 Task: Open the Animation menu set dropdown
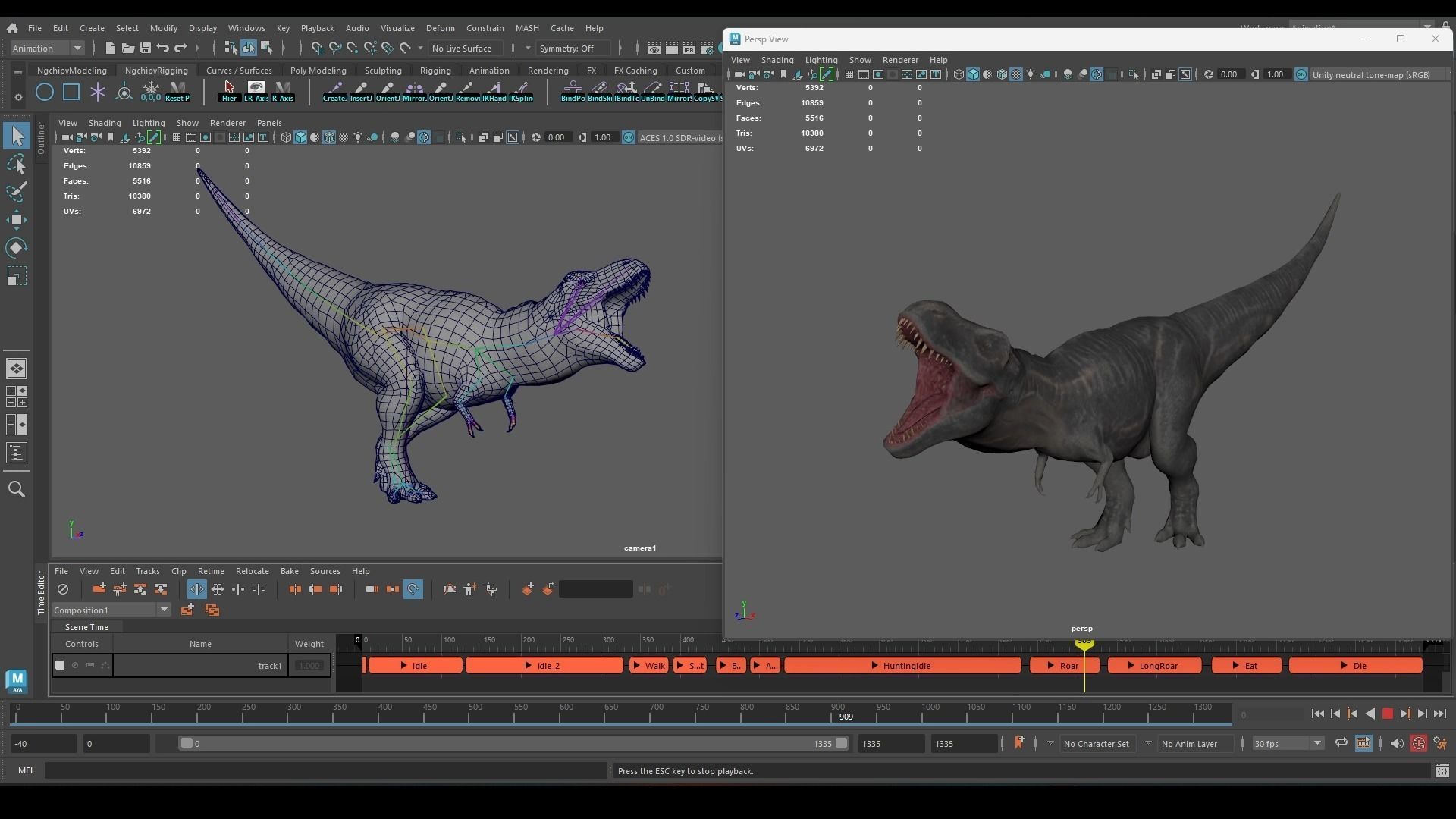[x=47, y=49]
